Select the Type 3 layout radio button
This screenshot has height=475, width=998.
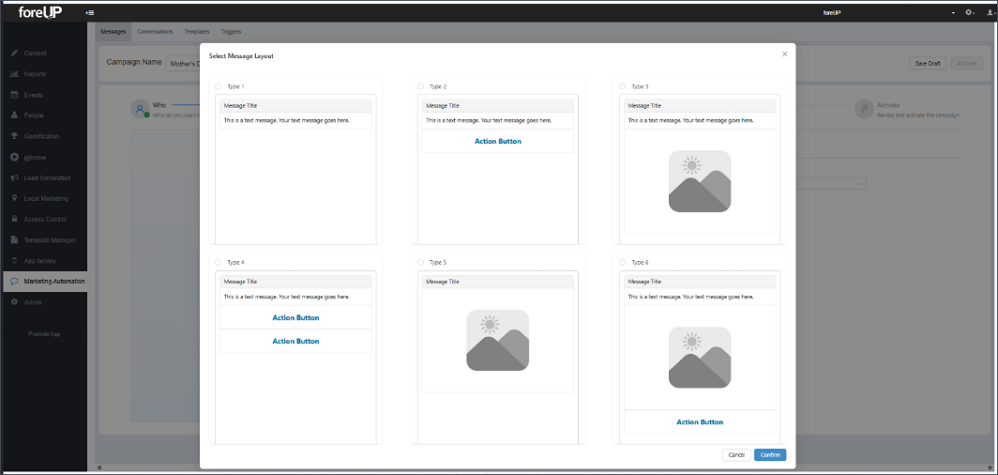(x=622, y=86)
